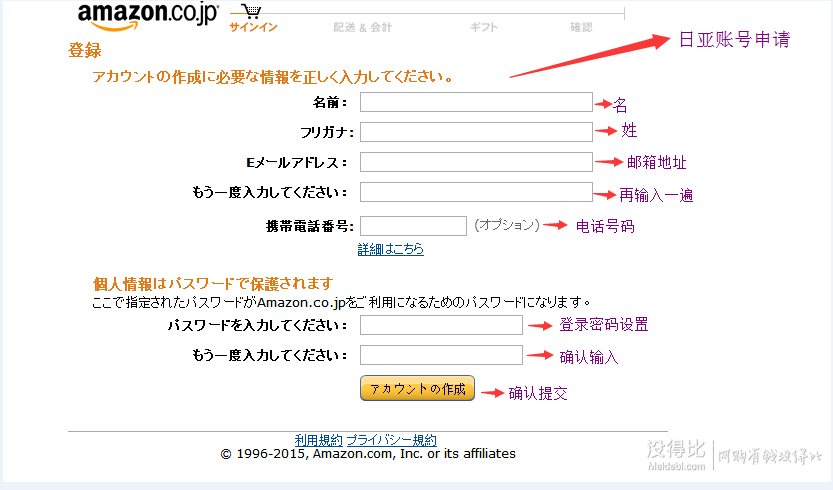Open the 利用規約 link

click(x=318, y=440)
